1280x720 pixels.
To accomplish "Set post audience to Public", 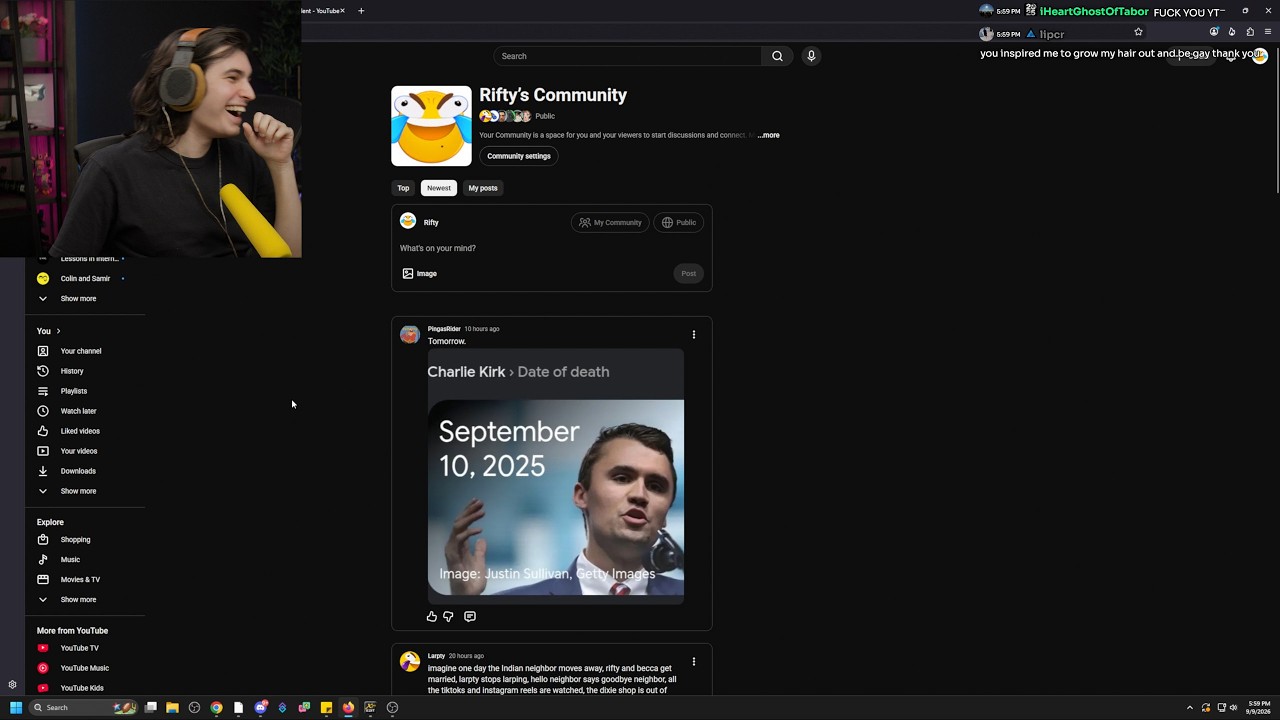I will point(678,223).
